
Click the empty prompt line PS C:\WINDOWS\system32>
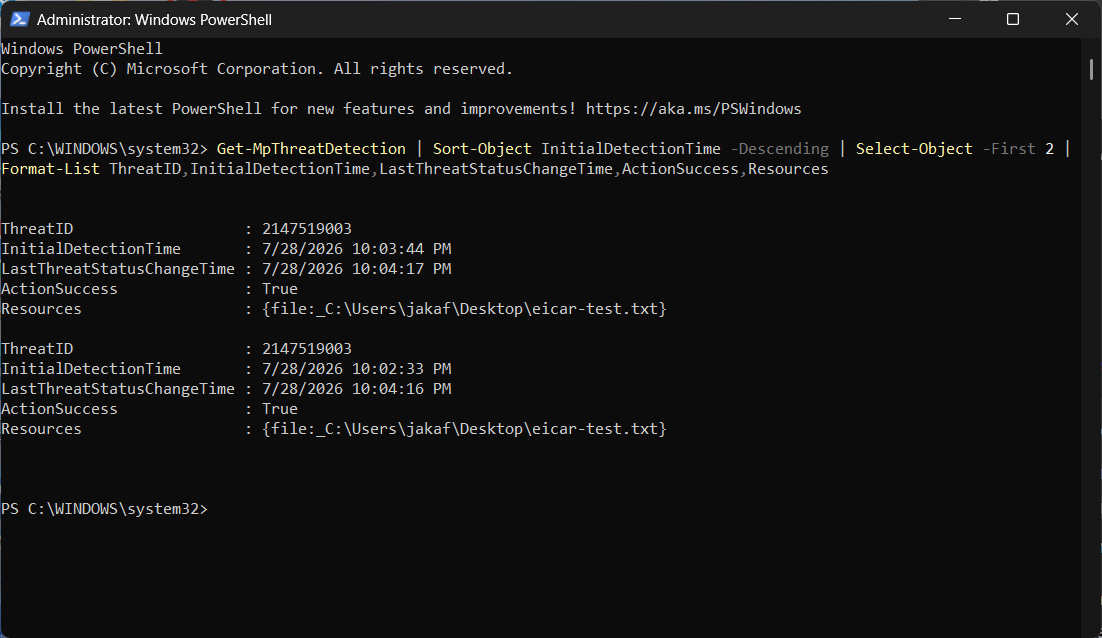tap(105, 509)
